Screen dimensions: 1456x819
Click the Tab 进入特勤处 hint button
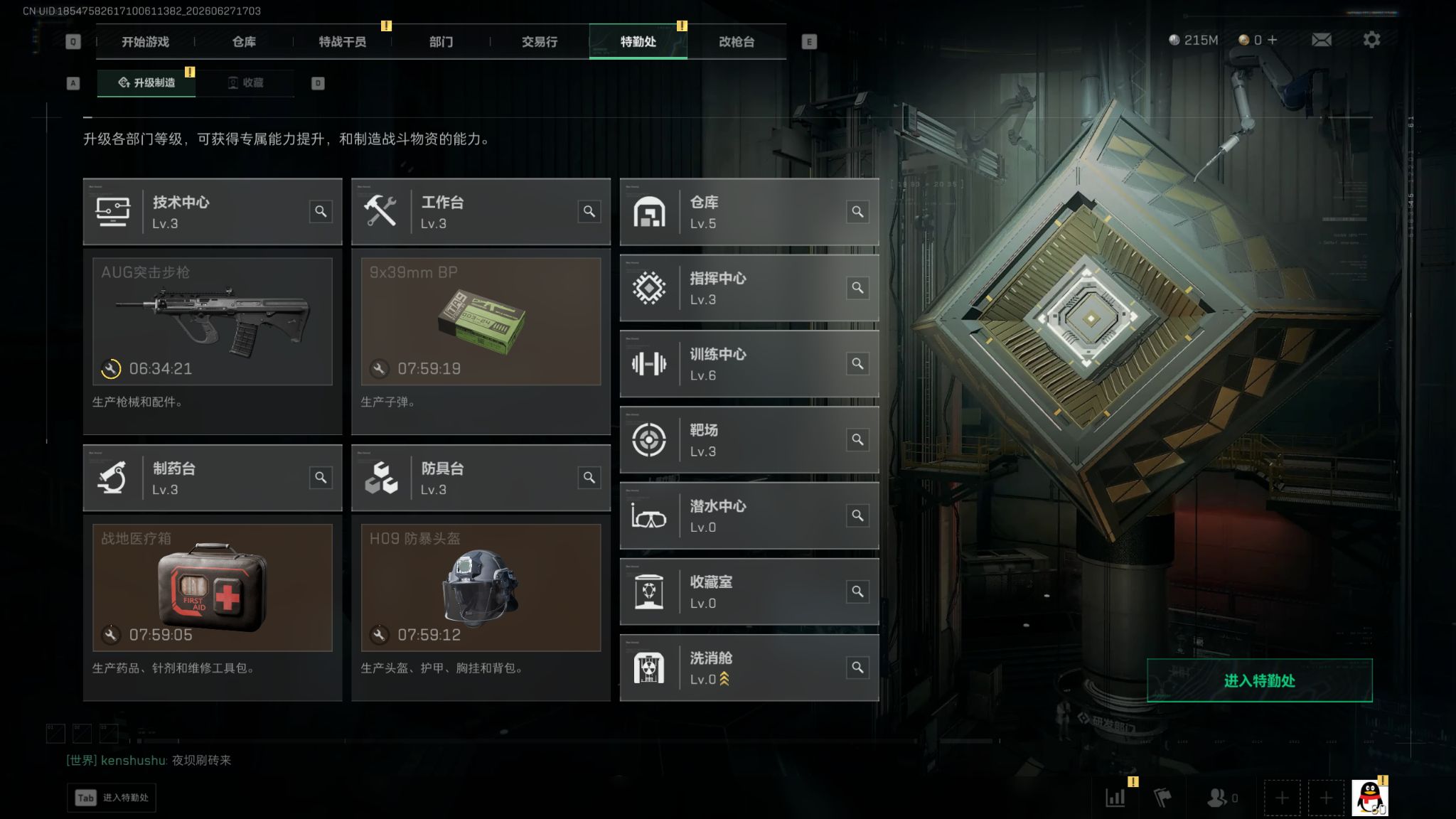112,798
